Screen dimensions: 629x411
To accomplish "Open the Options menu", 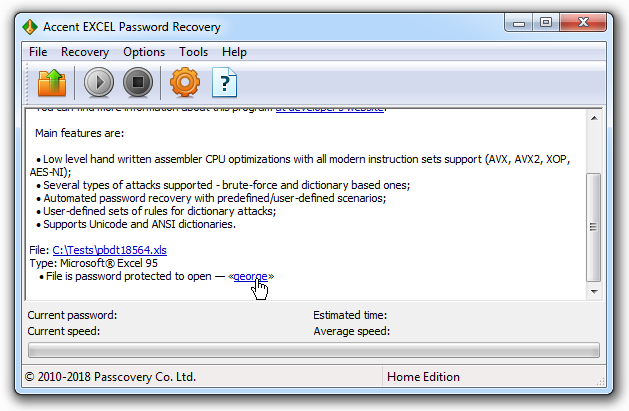I will click(144, 52).
